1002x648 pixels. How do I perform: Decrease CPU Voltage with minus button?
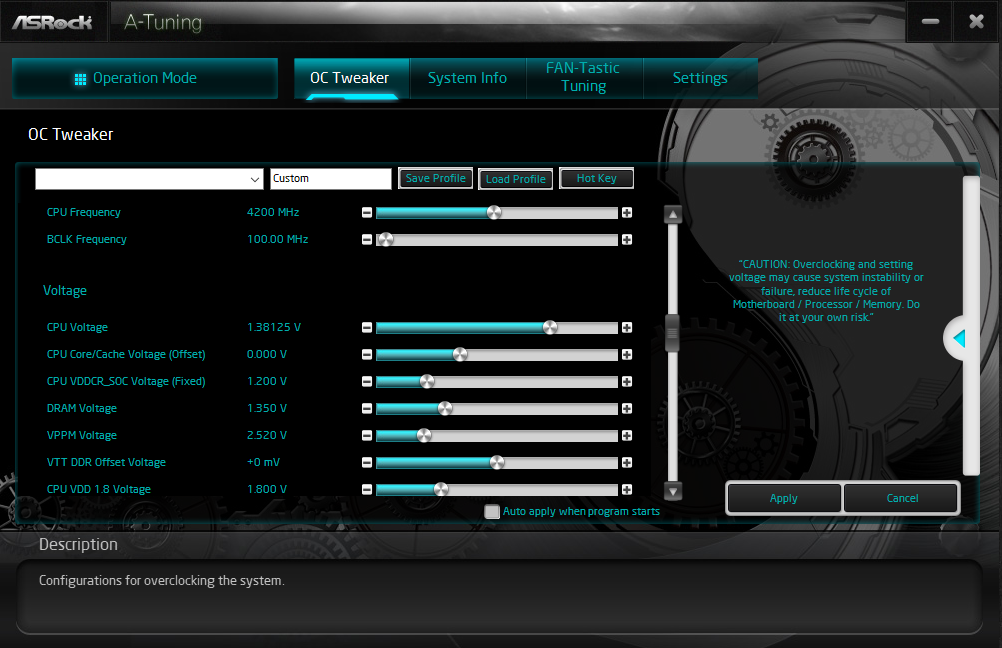tap(367, 328)
